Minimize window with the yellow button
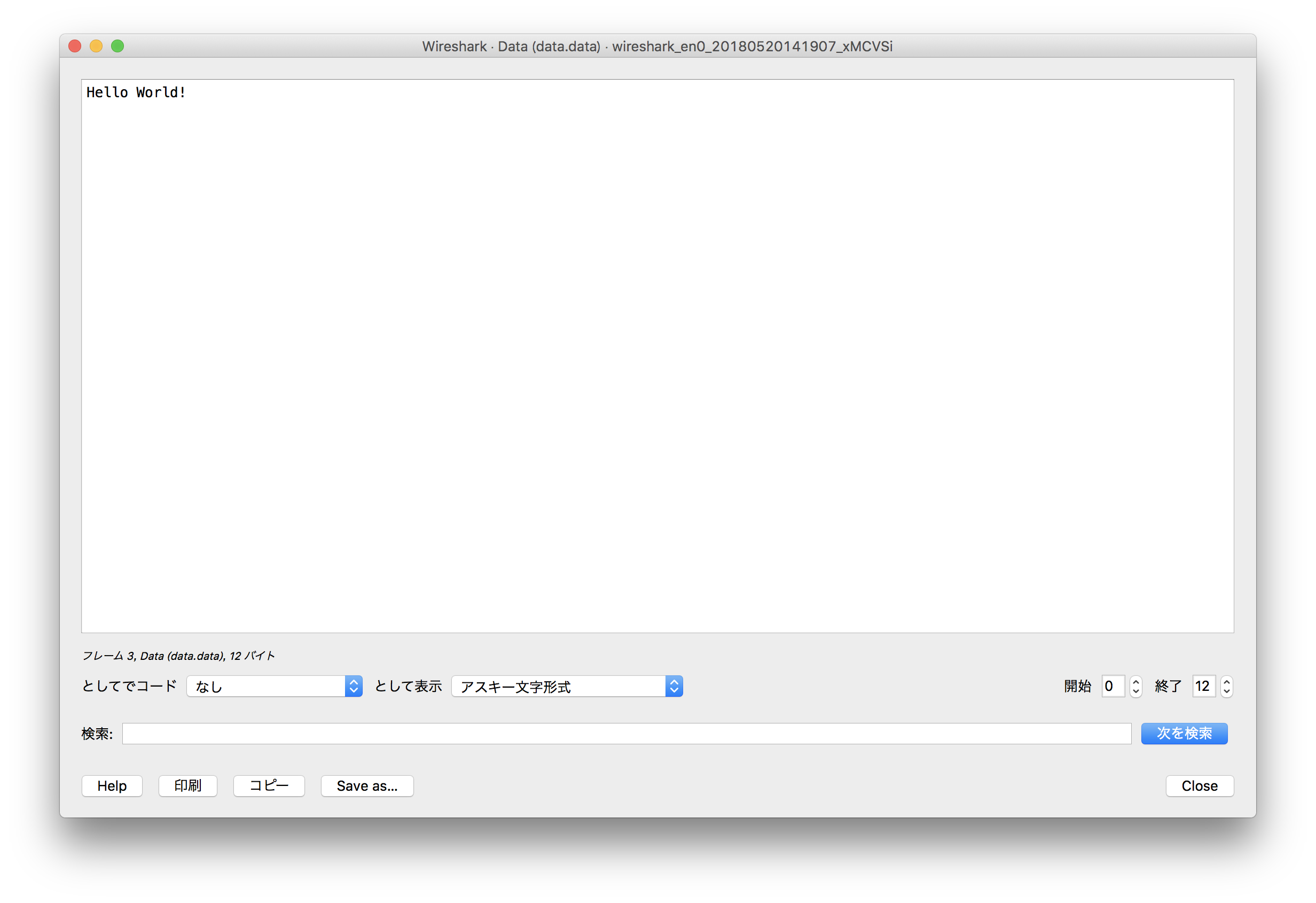 [96, 46]
